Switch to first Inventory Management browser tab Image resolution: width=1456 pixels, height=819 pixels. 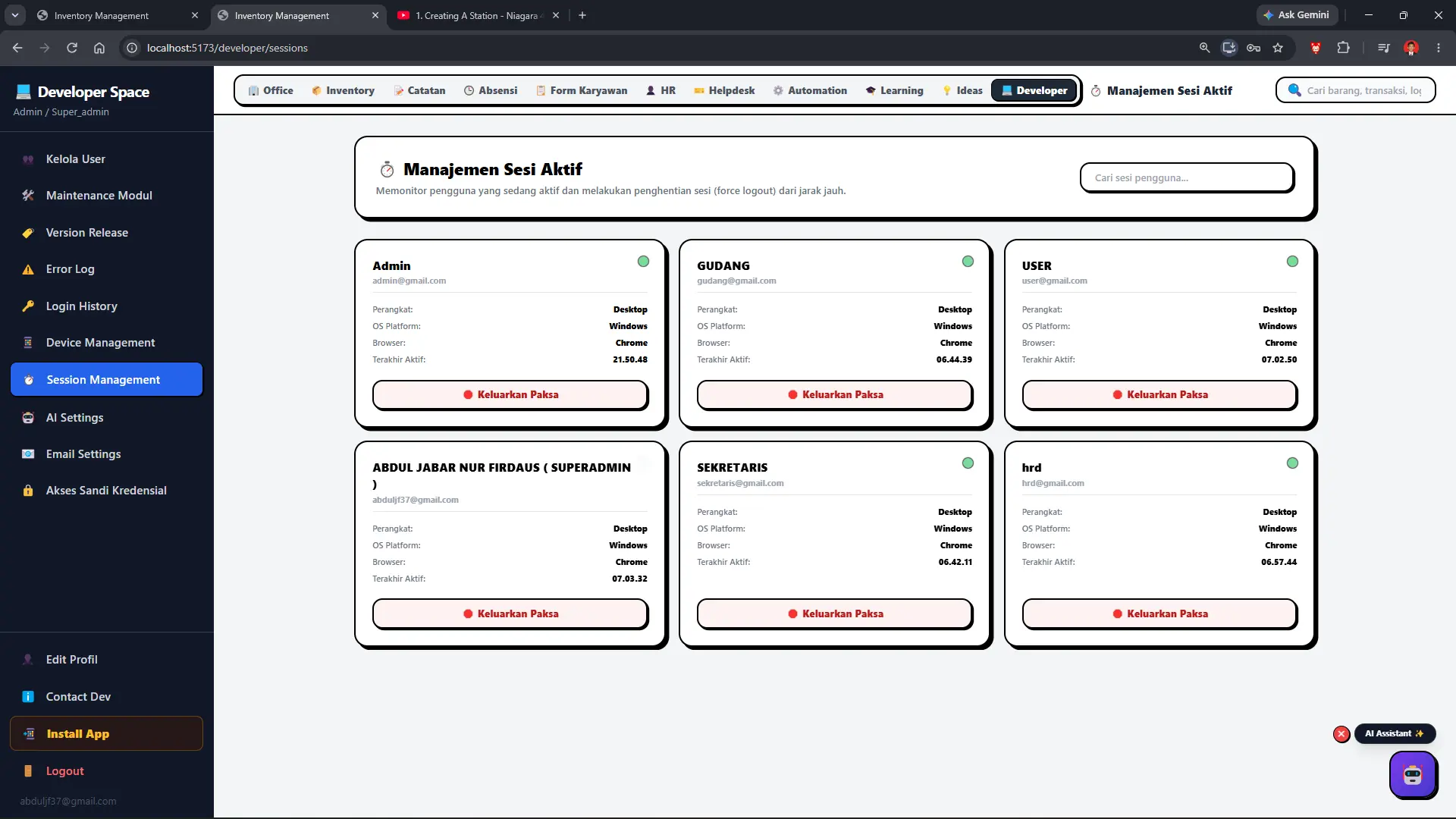point(118,15)
